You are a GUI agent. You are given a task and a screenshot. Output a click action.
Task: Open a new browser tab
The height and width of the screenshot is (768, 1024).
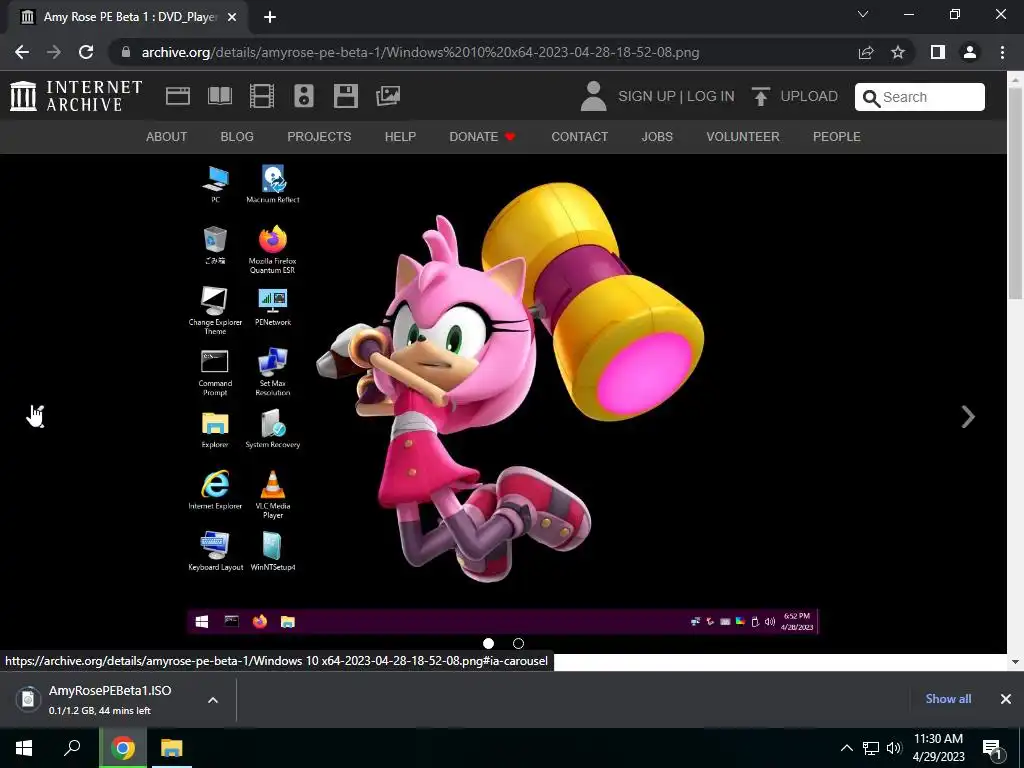click(270, 17)
